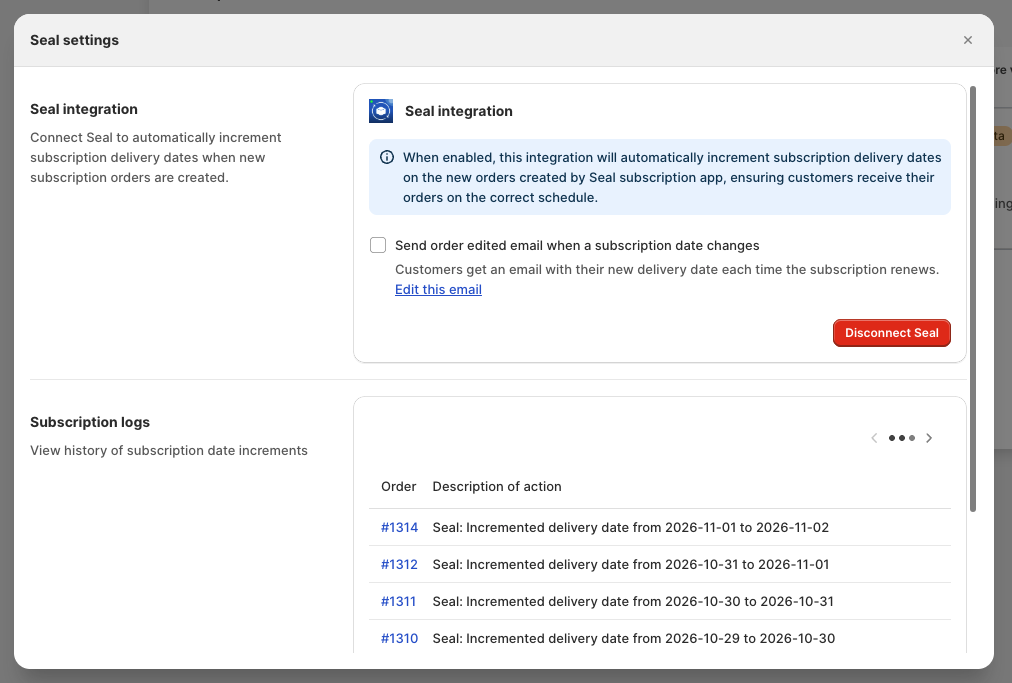Click the pagination dots indicator
Image resolution: width=1012 pixels, height=683 pixels.
click(902, 438)
